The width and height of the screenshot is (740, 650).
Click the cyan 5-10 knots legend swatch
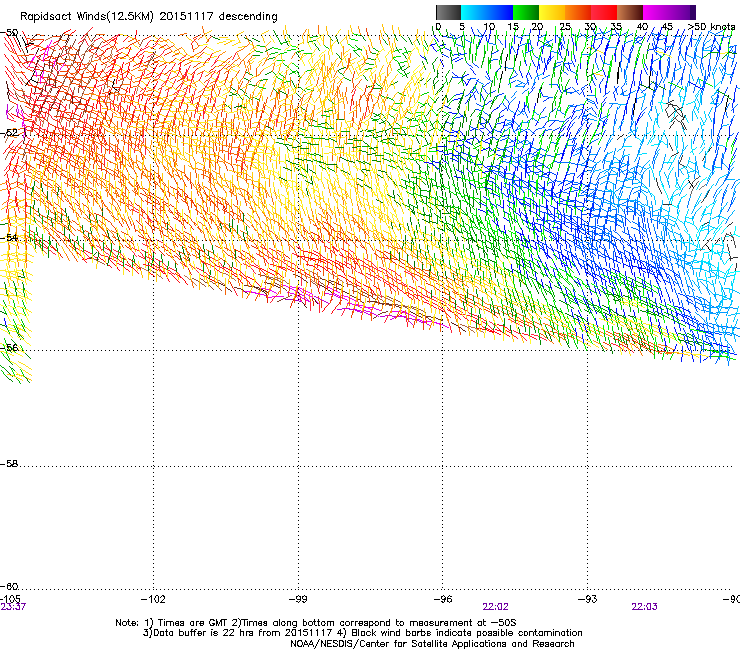coord(474,12)
